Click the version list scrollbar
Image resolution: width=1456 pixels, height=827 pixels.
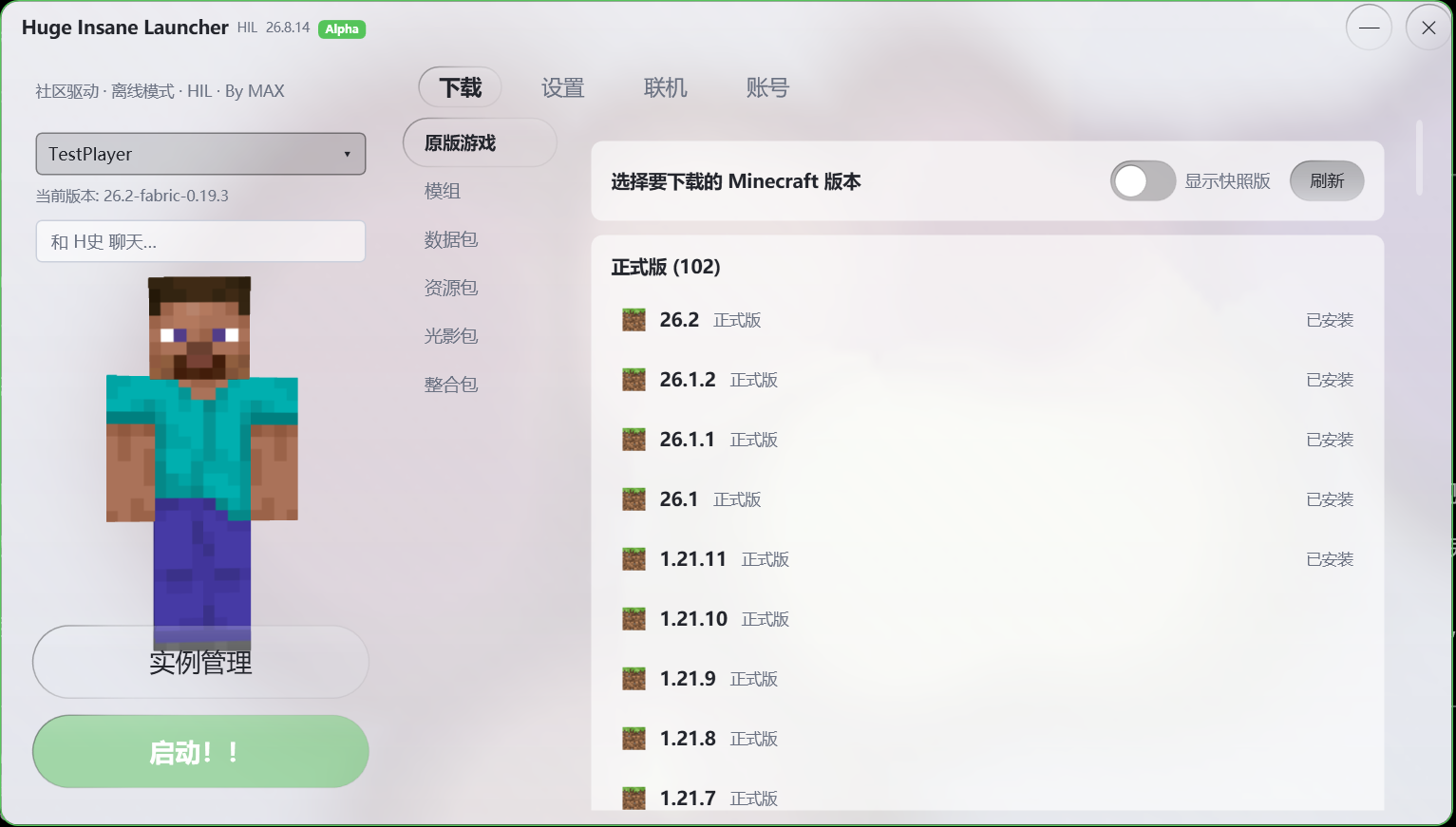point(1419,157)
